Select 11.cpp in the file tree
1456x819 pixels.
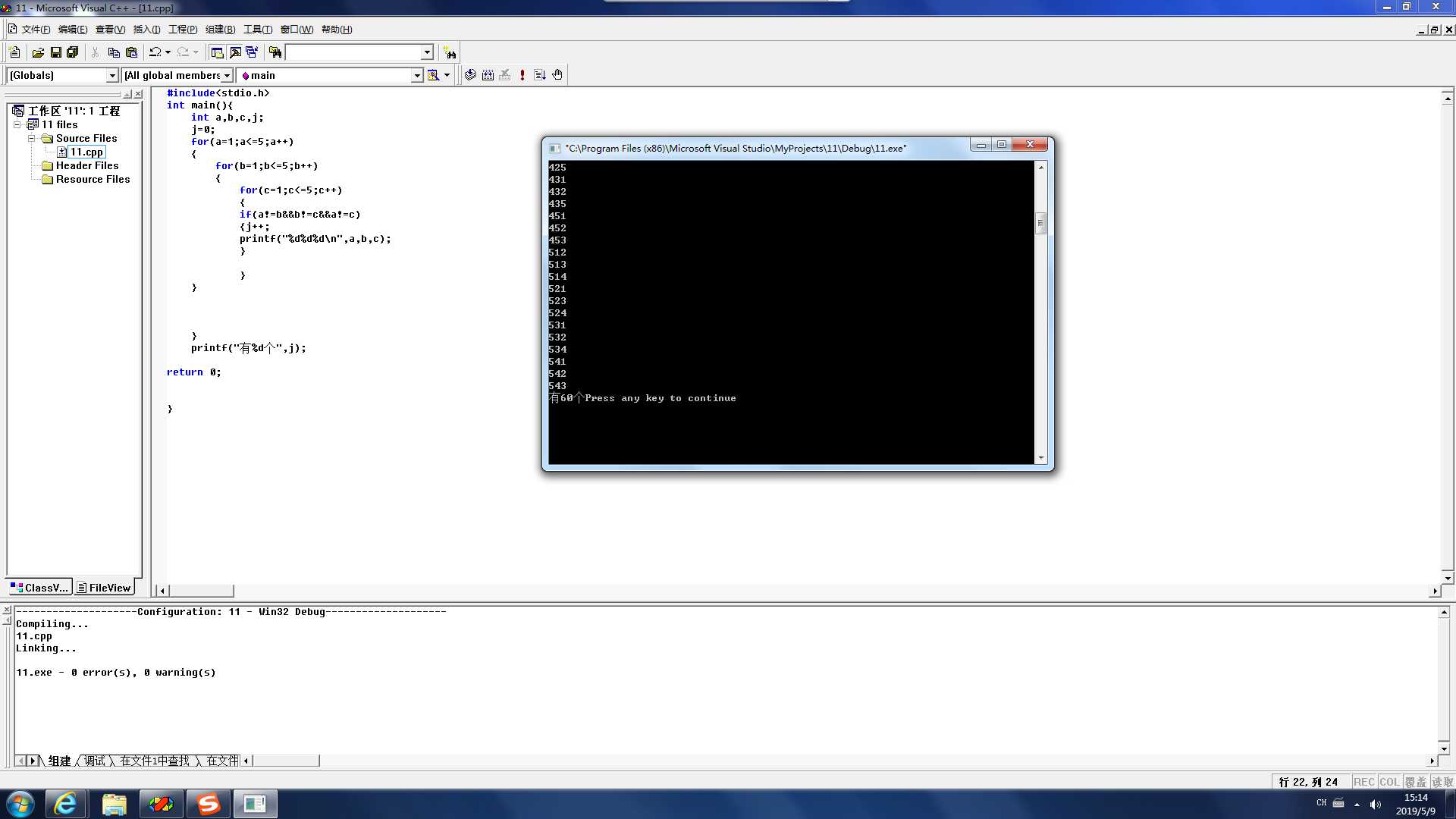86,152
